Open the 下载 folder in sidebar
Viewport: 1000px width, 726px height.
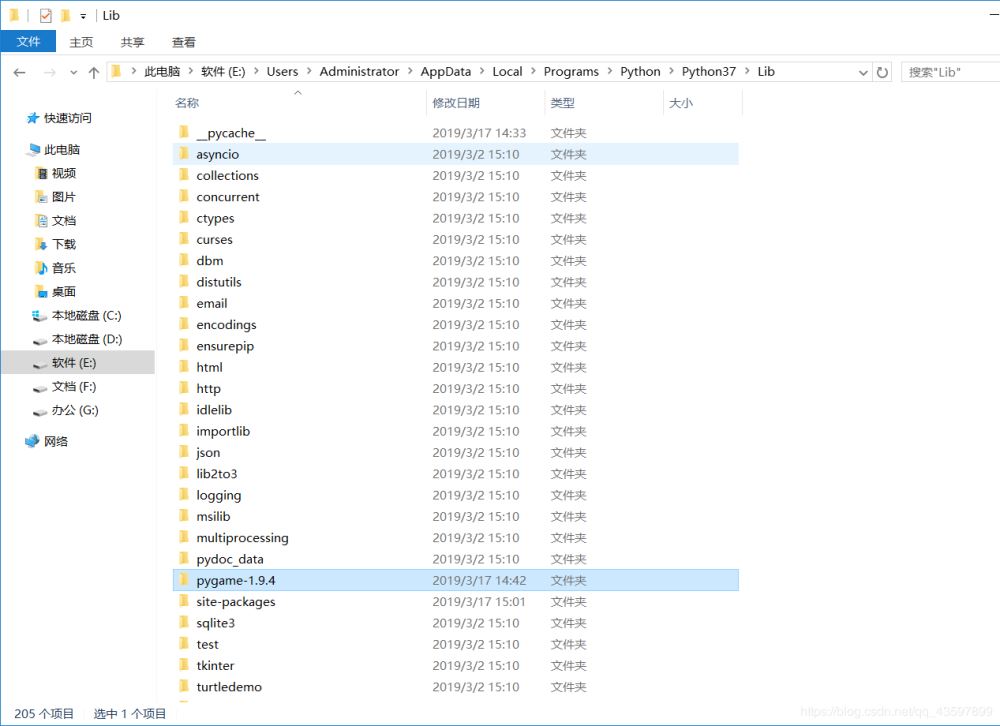point(55,244)
